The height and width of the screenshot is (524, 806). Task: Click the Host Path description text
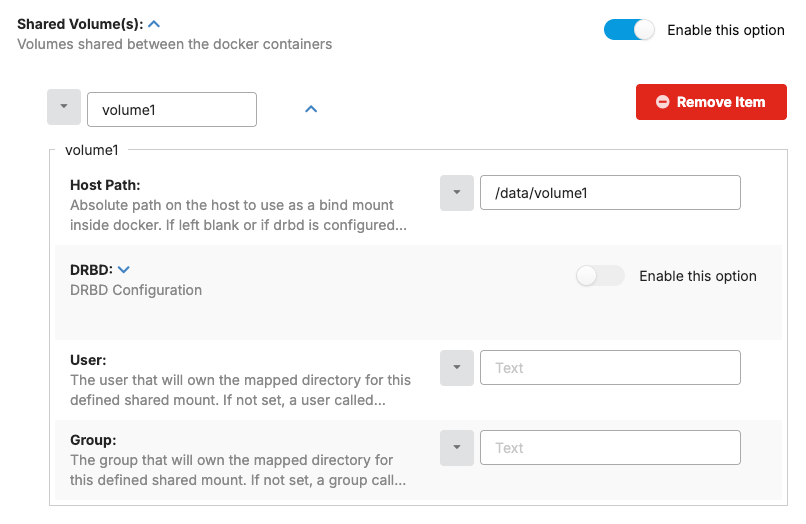(238, 215)
